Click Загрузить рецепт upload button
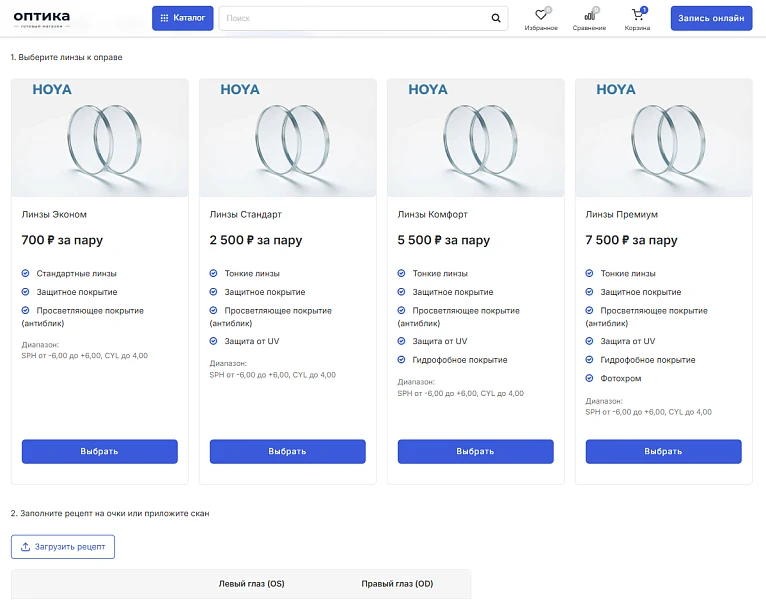 pyautogui.click(x=63, y=547)
